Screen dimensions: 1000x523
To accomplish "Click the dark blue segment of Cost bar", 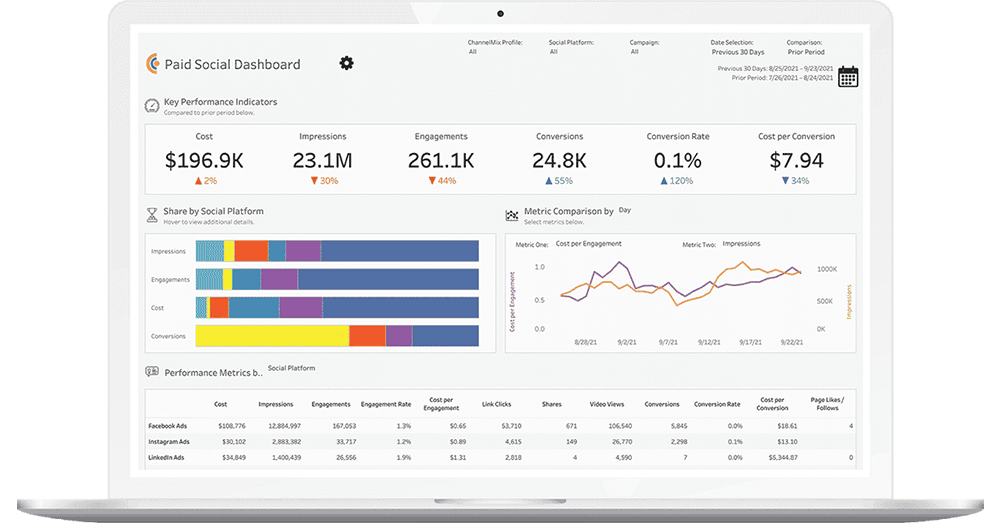I will click(401, 307).
